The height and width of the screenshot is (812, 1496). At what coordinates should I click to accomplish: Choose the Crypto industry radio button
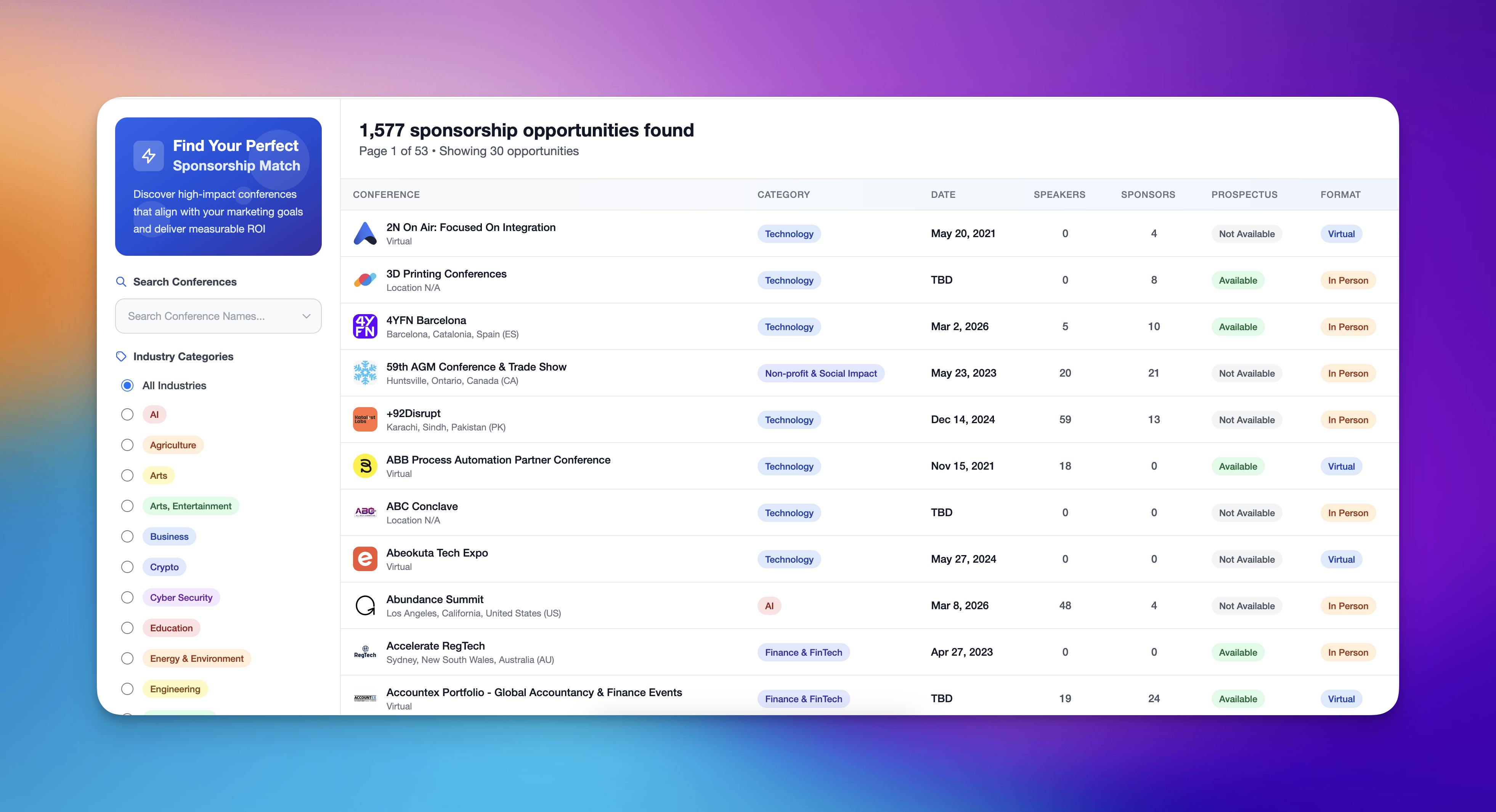(127, 567)
